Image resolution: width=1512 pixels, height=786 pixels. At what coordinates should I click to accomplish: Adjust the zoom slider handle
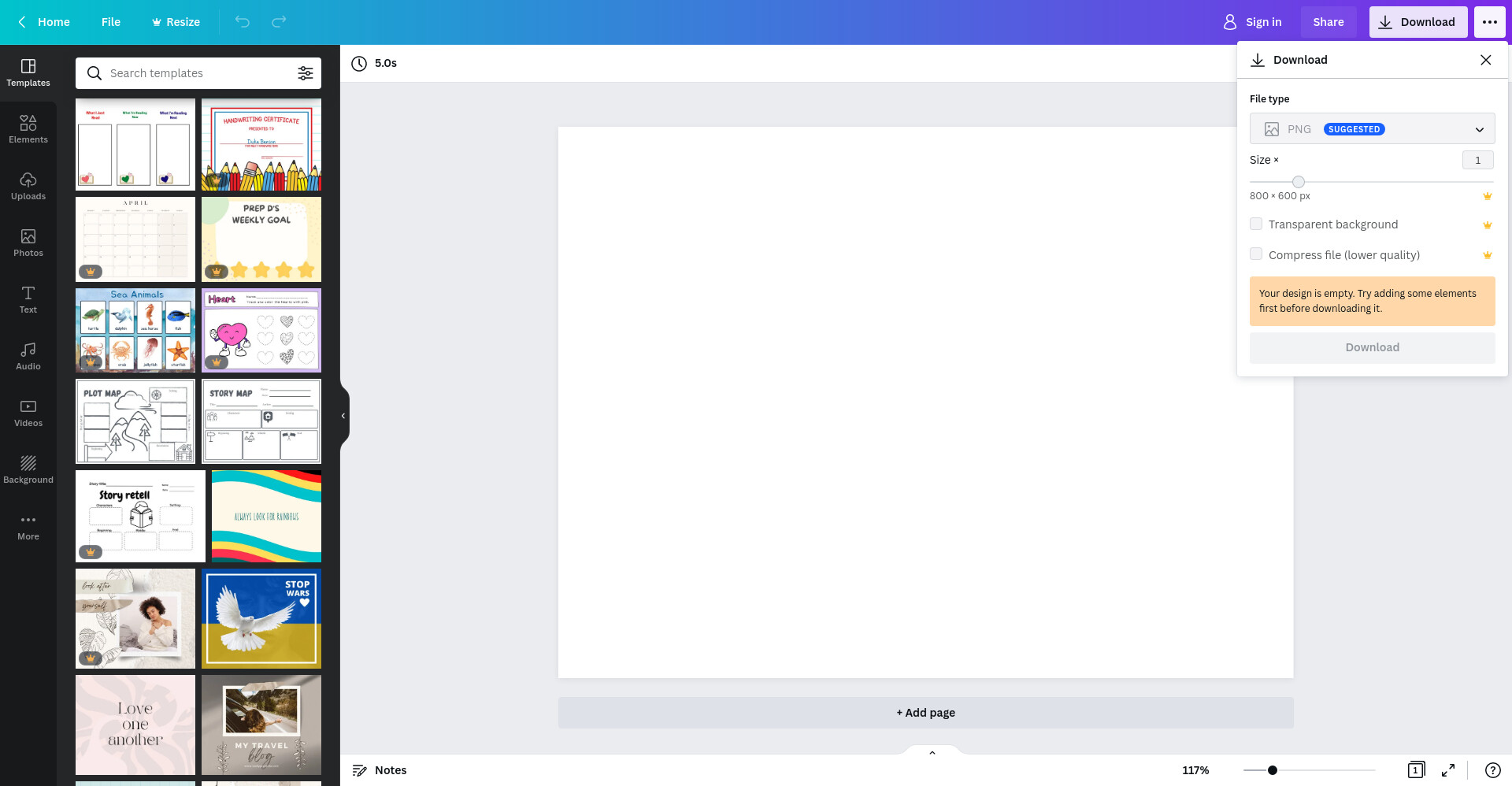click(x=1273, y=770)
